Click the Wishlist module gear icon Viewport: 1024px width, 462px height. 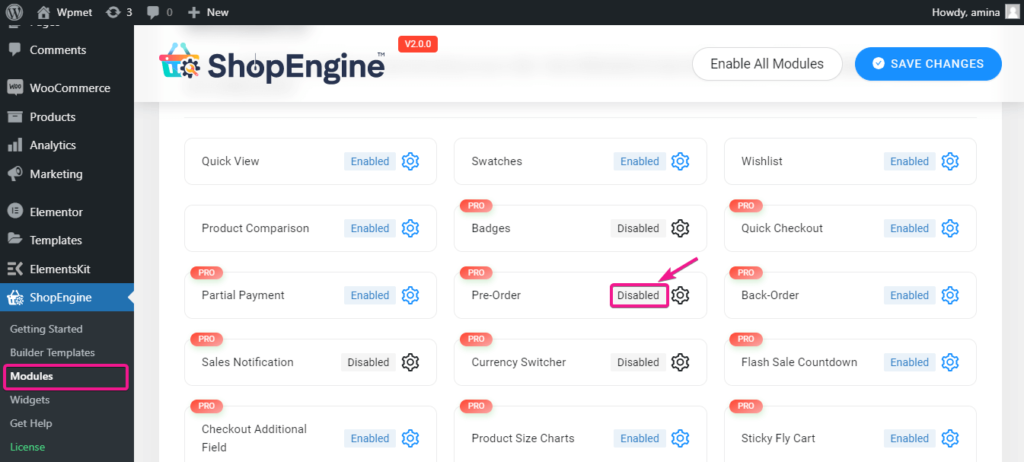pos(950,161)
